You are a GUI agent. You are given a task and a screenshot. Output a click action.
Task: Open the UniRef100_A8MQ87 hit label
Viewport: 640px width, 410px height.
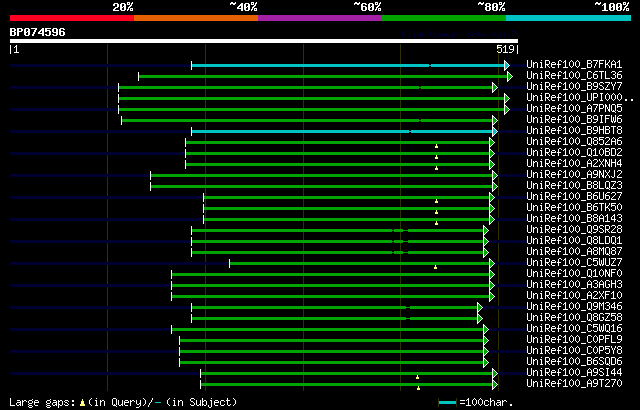click(574, 252)
